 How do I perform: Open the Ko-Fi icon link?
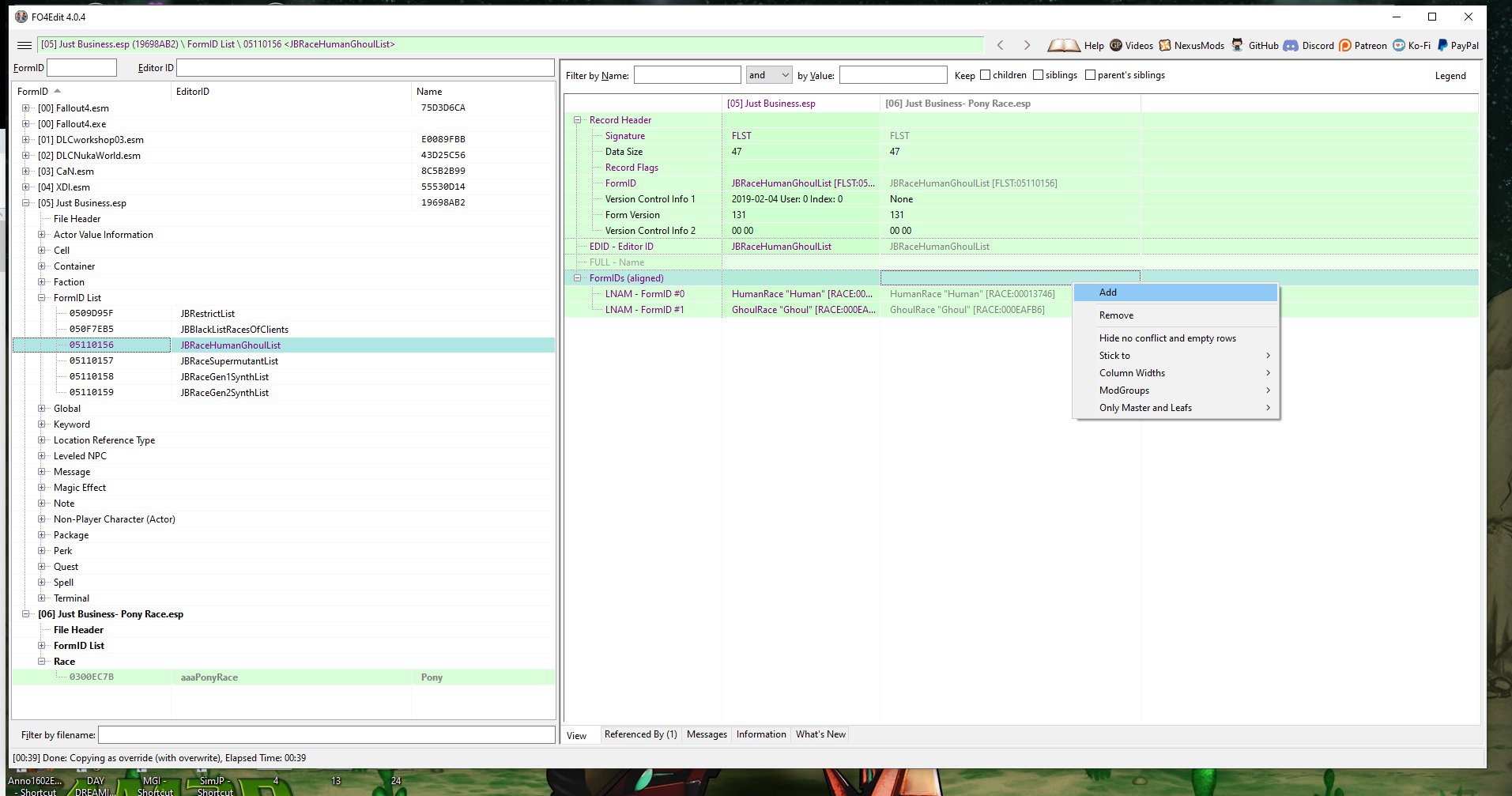coord(1399,45)
